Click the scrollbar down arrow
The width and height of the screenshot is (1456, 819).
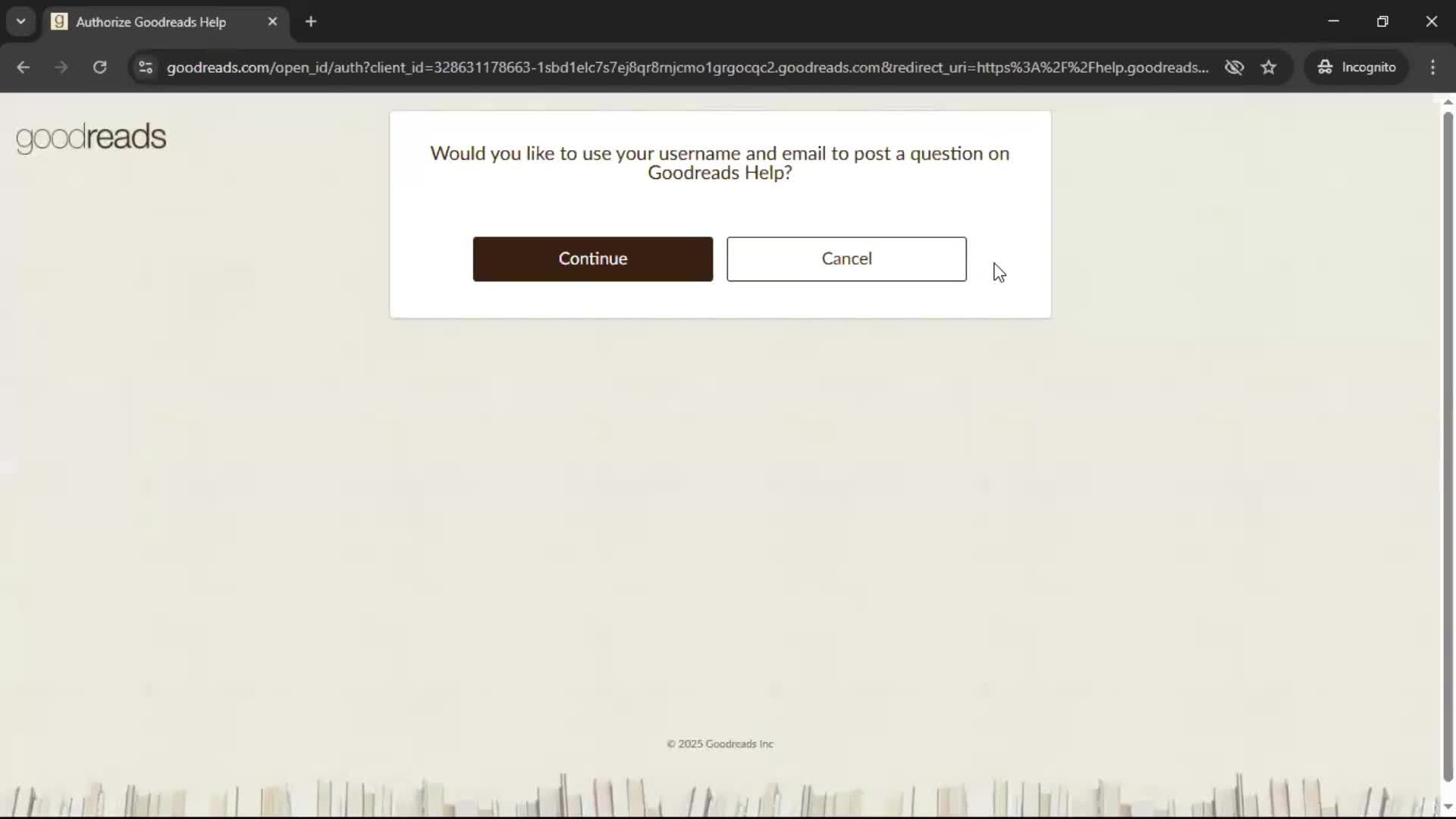point(1448,806)
